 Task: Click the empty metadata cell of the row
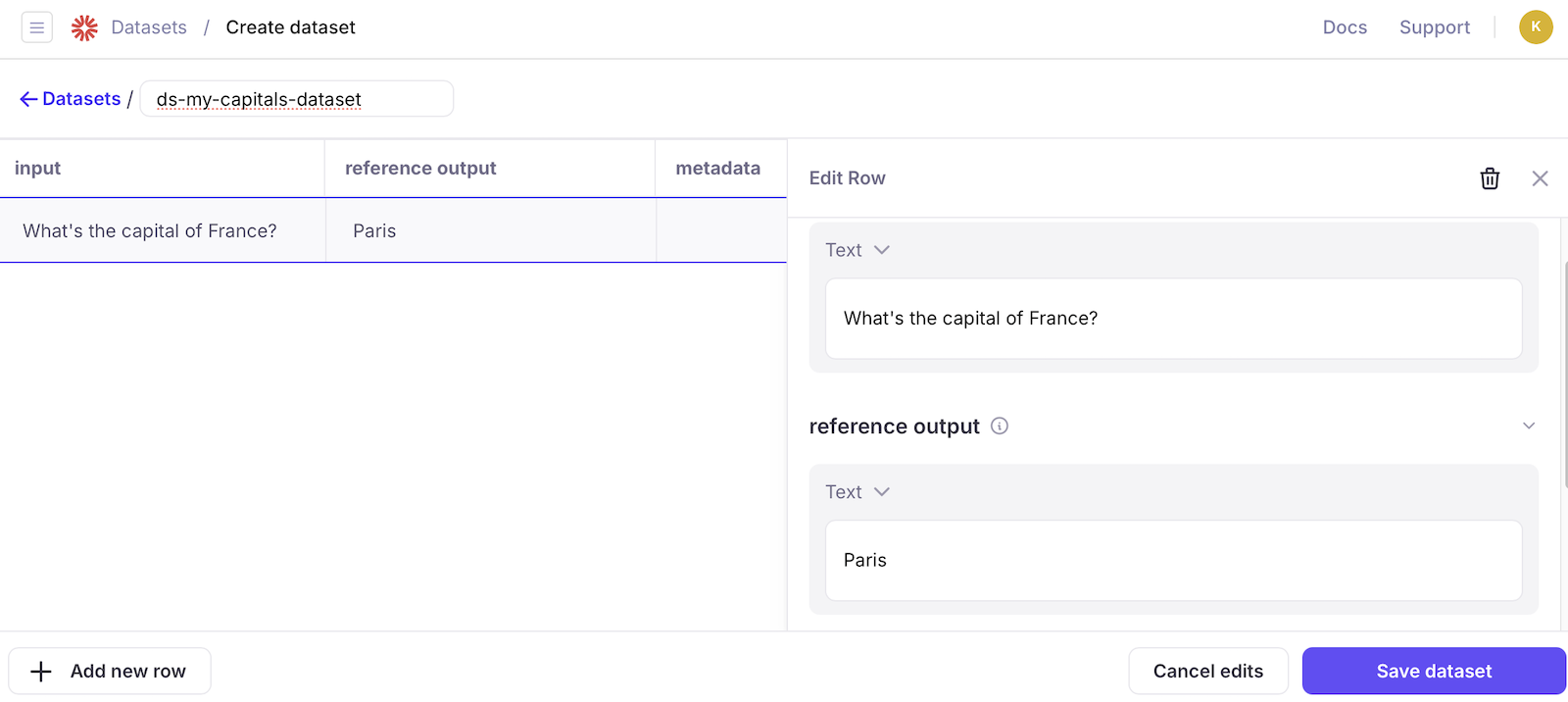coord(721,230)
